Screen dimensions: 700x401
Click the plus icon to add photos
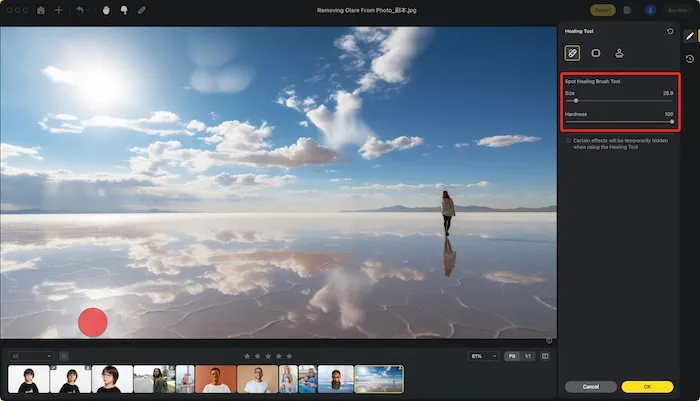pos(58,10)
